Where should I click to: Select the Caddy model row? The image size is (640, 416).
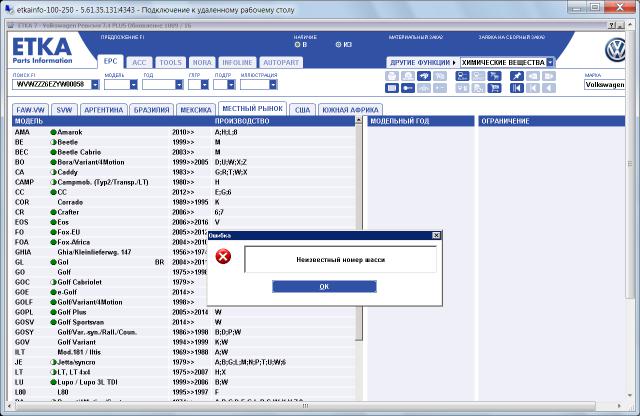(184, 172)
